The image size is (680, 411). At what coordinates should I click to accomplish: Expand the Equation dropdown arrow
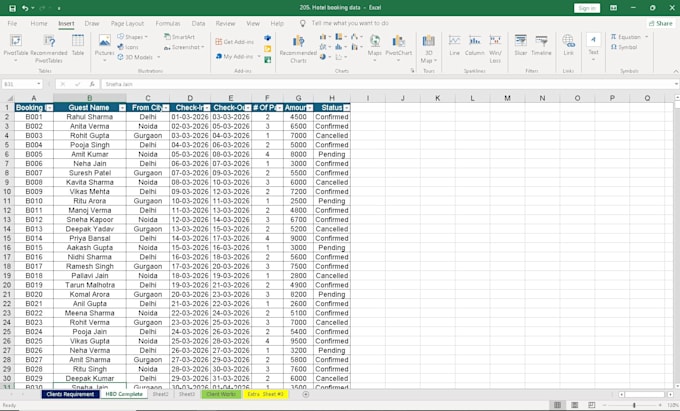[x=646, y=37]
